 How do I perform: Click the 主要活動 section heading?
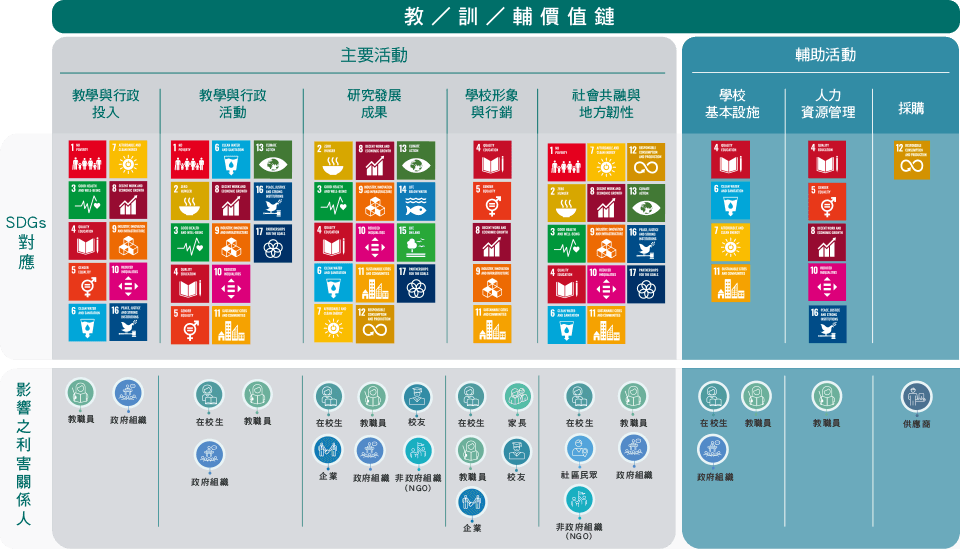point(374,55)
